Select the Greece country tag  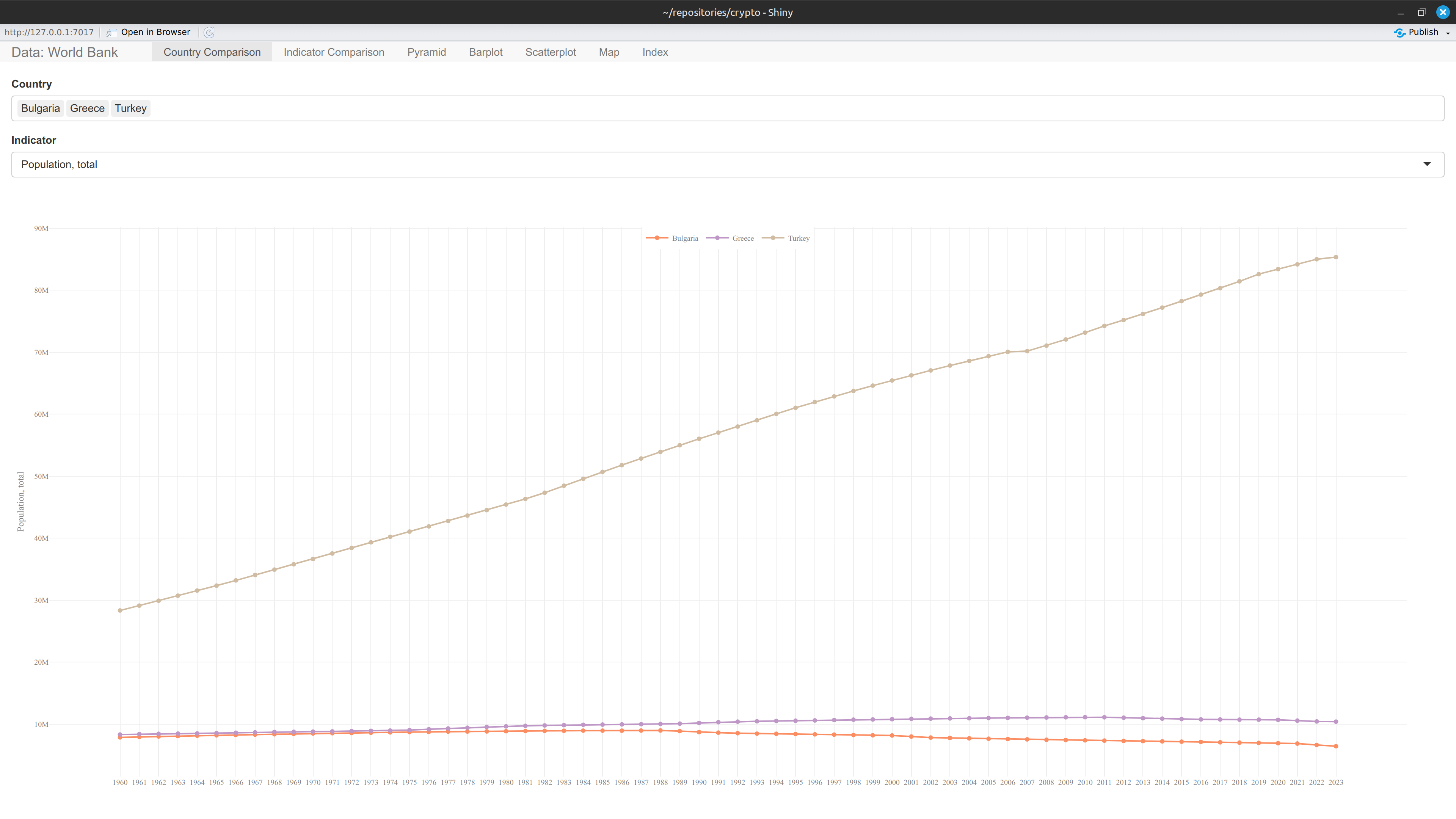tap(88, 108)
